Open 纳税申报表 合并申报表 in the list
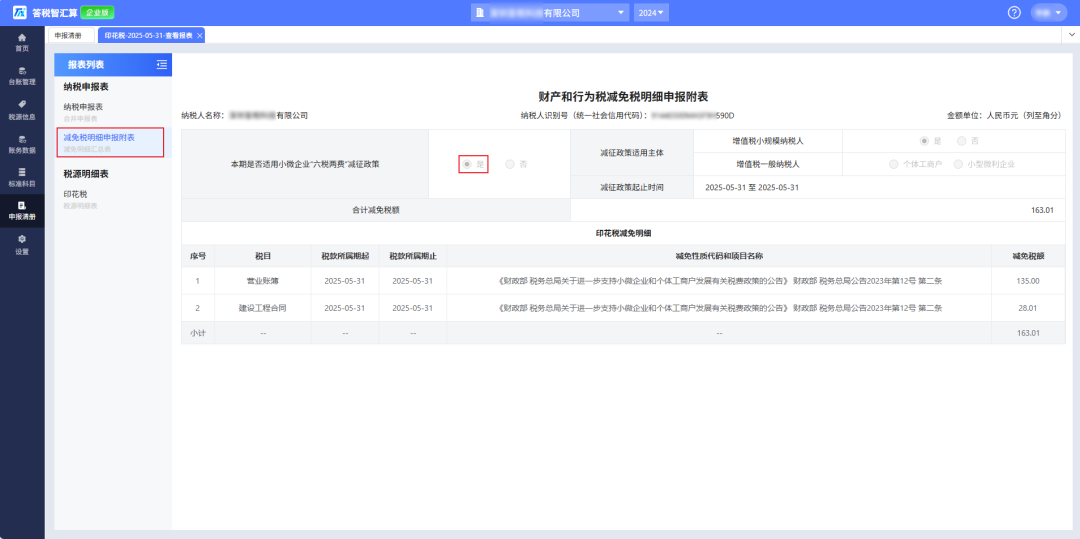Image resolution: width=1080 pixels, height=539 pixels. click(x=113, y=112)
